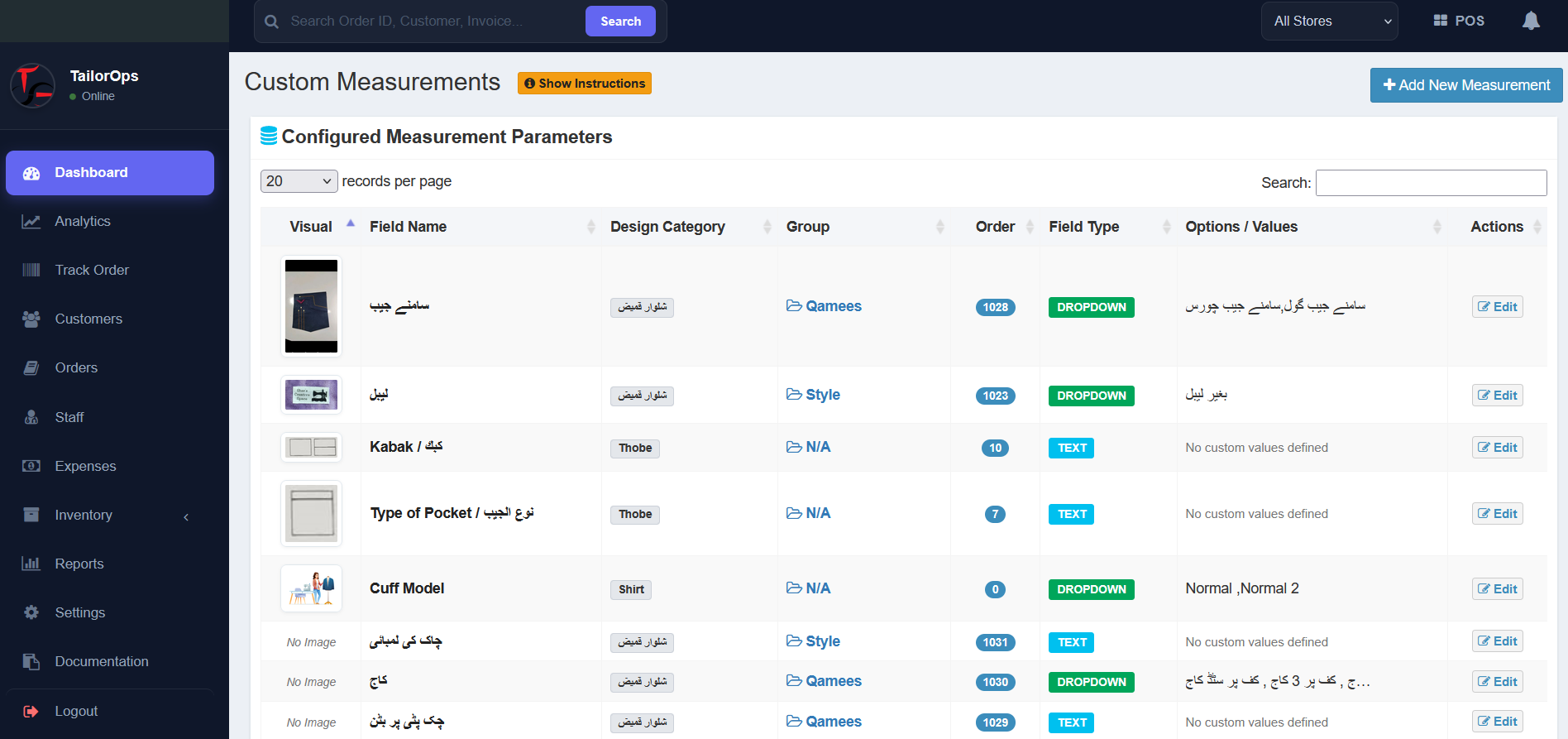Go to Reports in the sidebar
The height and width of the screenshot is (739, 1568).
coord(79,564)
